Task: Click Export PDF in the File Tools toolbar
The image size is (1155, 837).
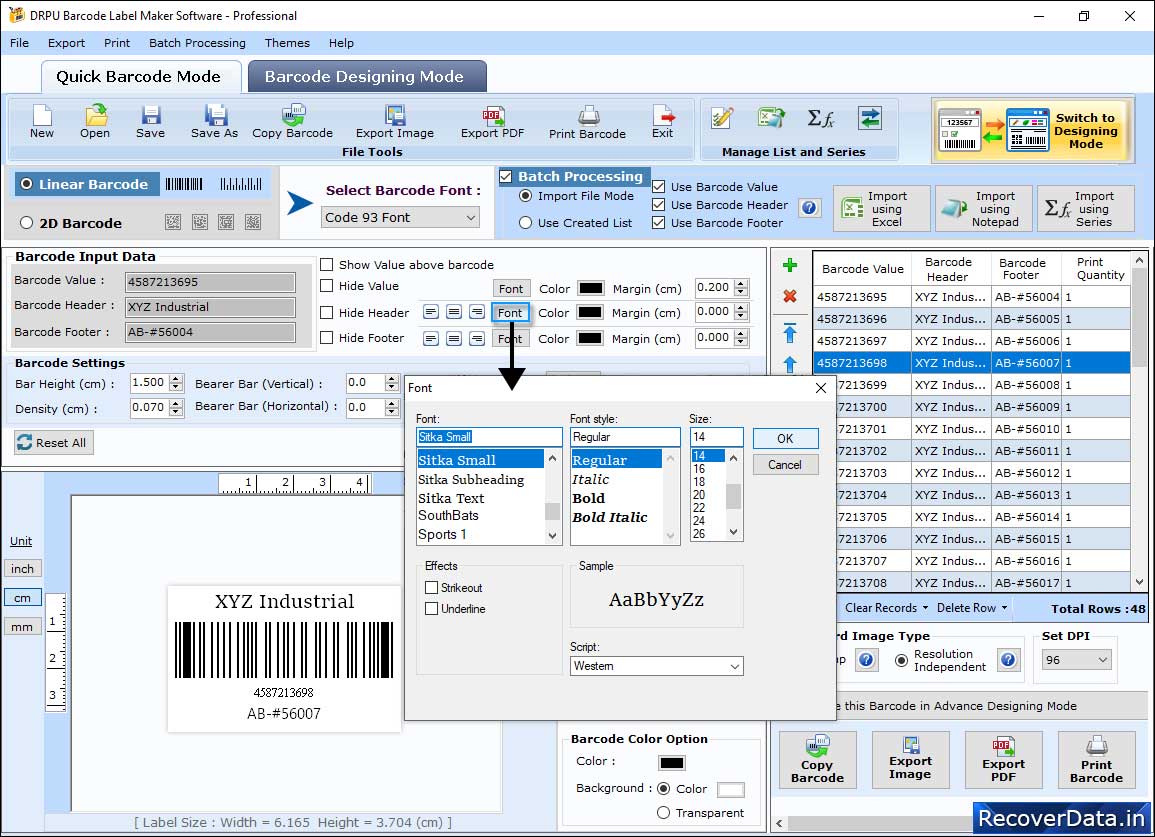Action: [492, 122]
